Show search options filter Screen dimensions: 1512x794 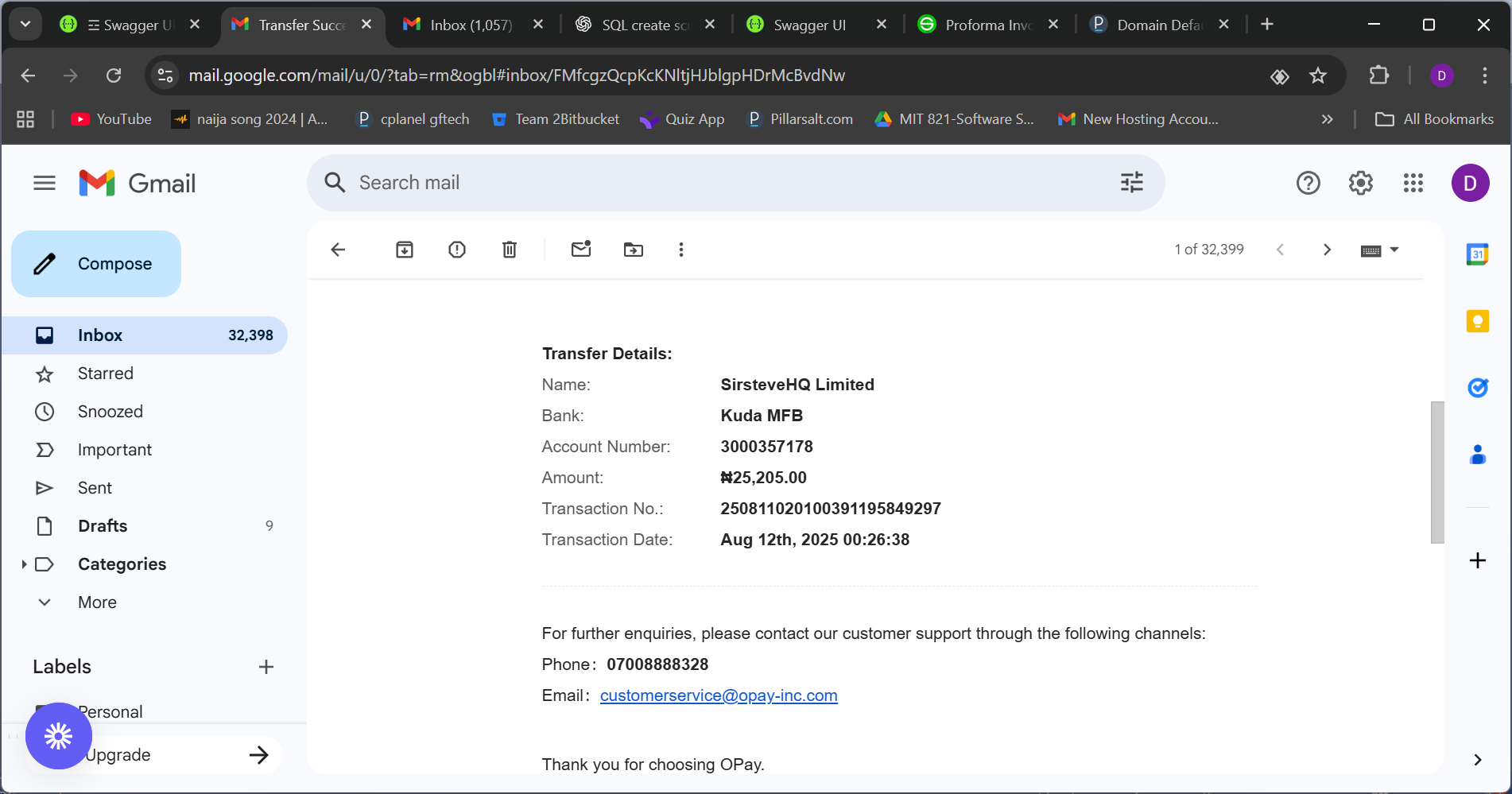coord(1132,183)
